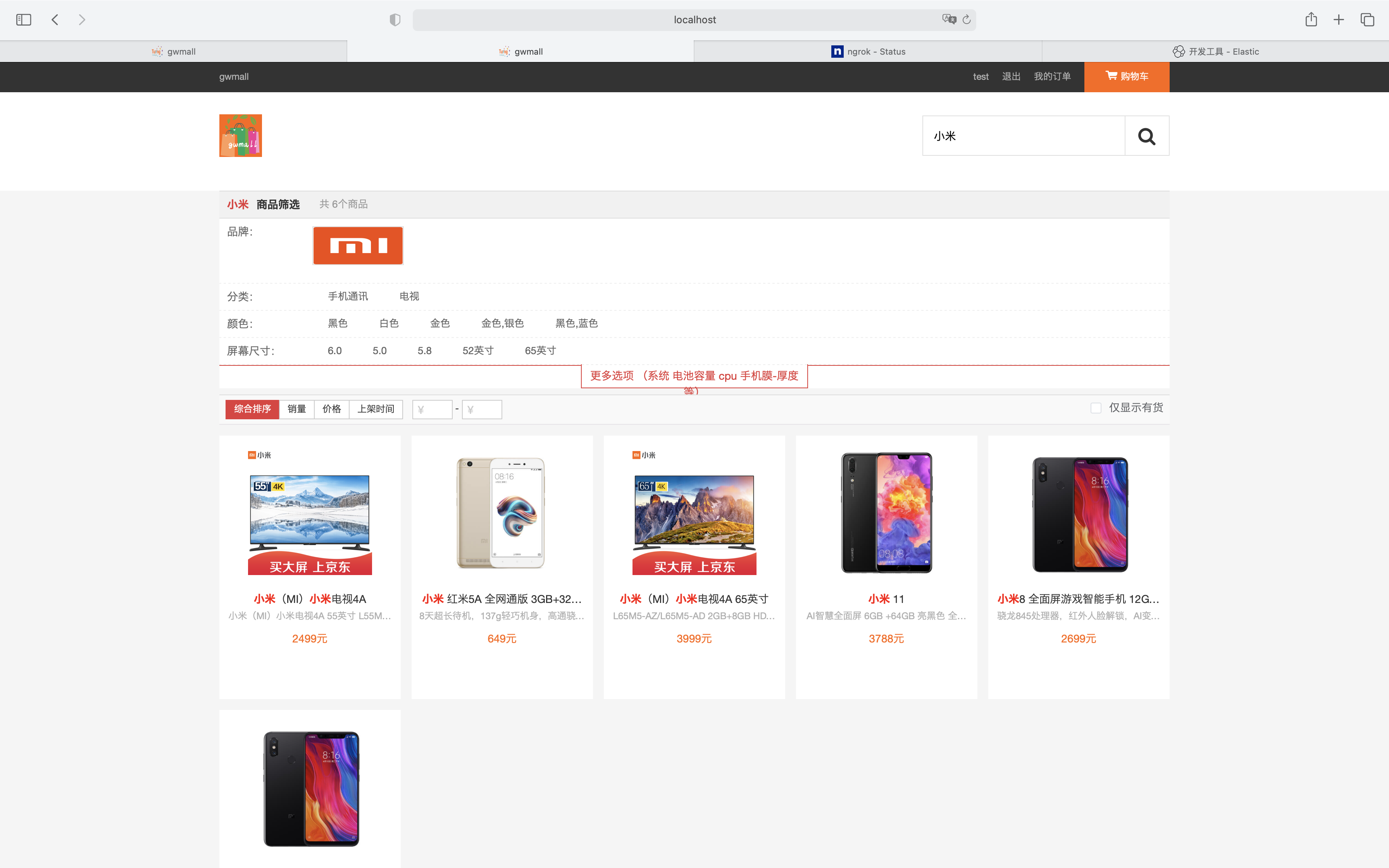The width and height of the screenshot is (1389, 868).
Task: Focus the localhost address bar
Action: point(694,19)
